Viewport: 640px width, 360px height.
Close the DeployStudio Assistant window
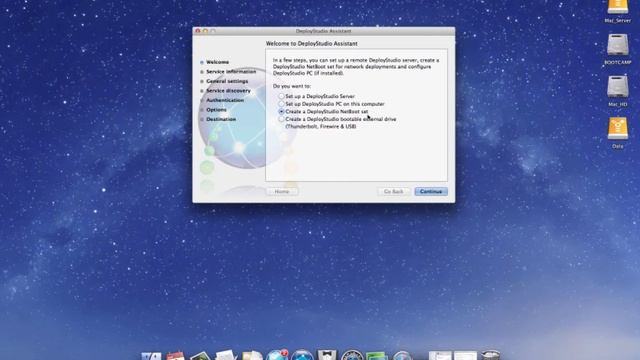tap(198, 31)
